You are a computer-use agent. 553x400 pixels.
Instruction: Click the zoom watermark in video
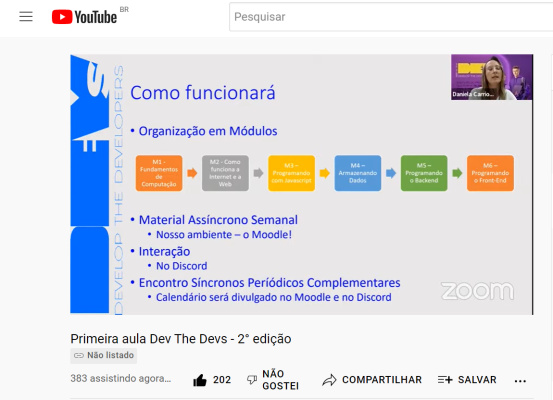click(x=477, y=291)
